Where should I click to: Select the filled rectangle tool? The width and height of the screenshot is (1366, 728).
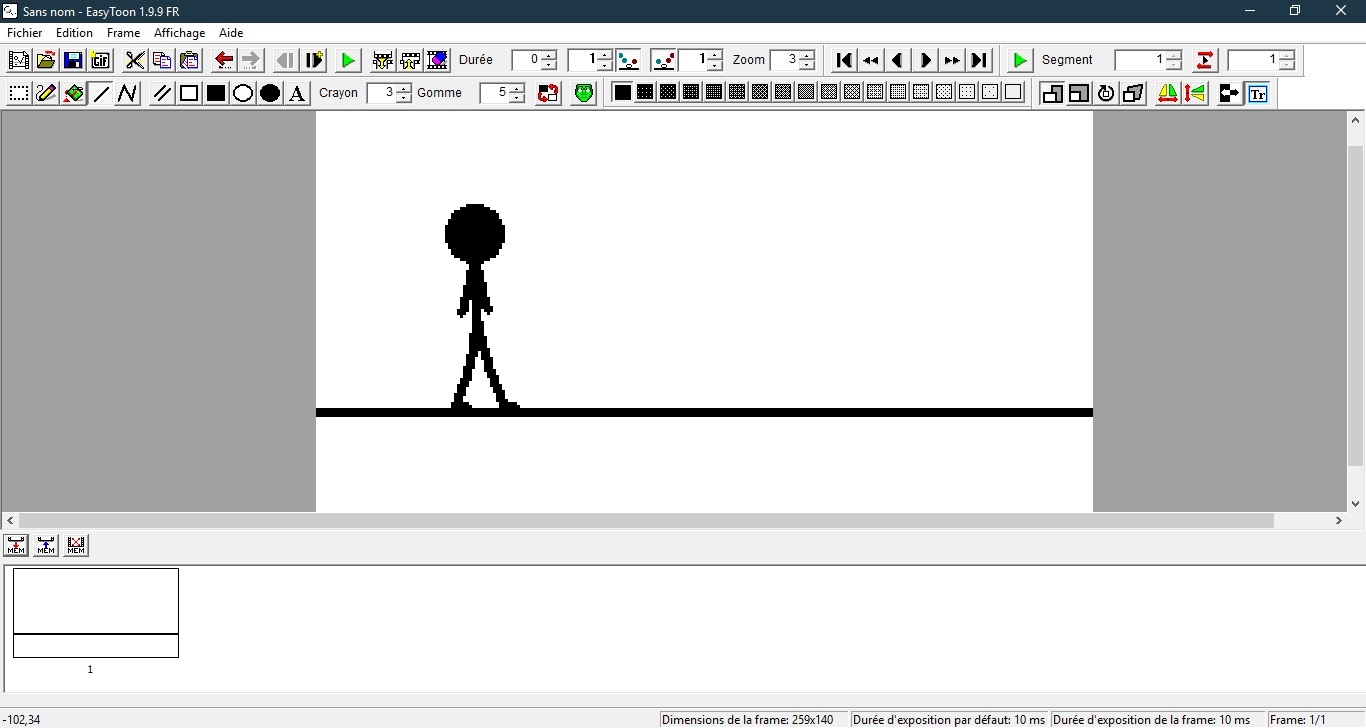tap(215, 92)
